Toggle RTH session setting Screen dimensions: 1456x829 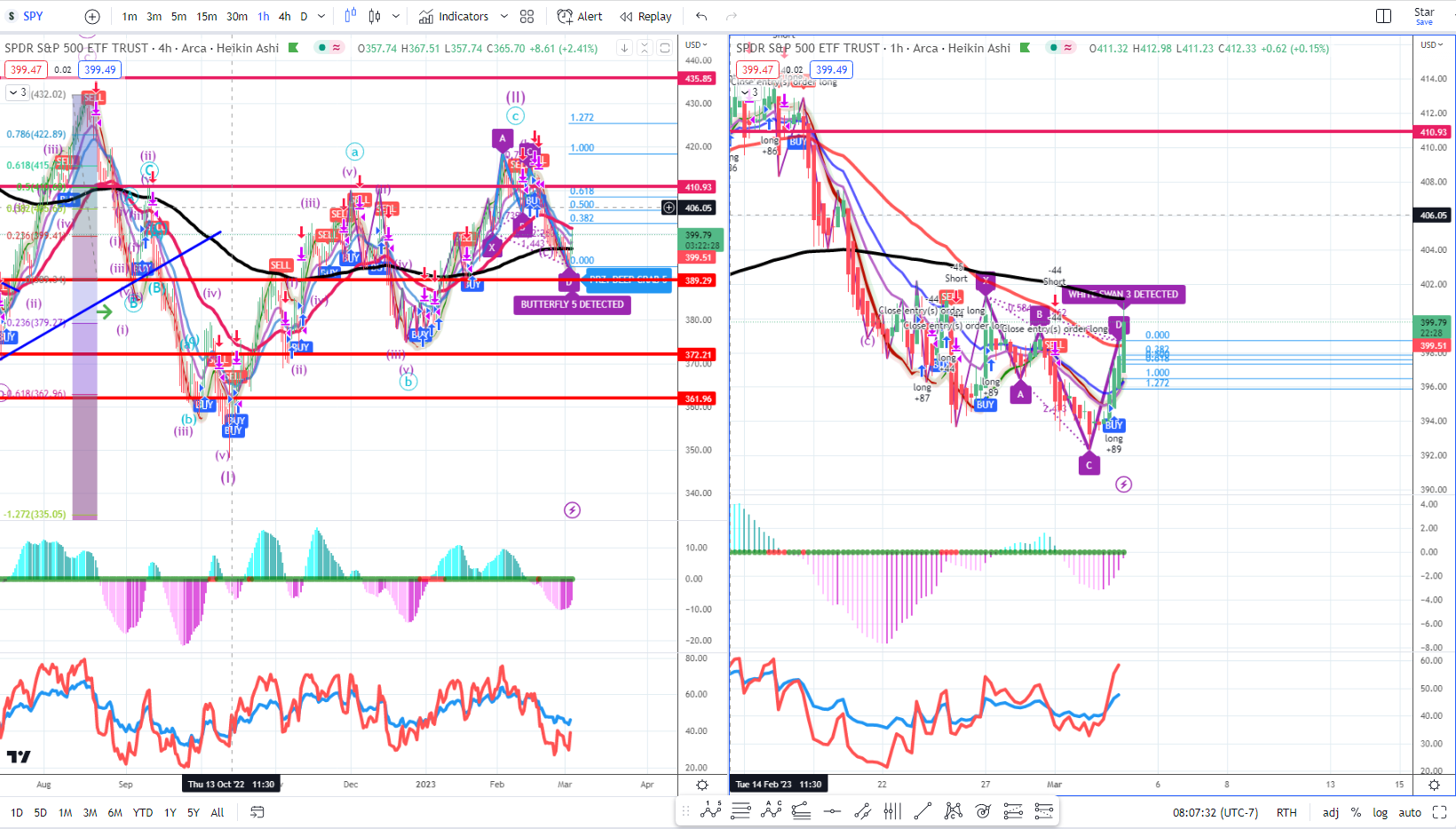[1286, 812]
